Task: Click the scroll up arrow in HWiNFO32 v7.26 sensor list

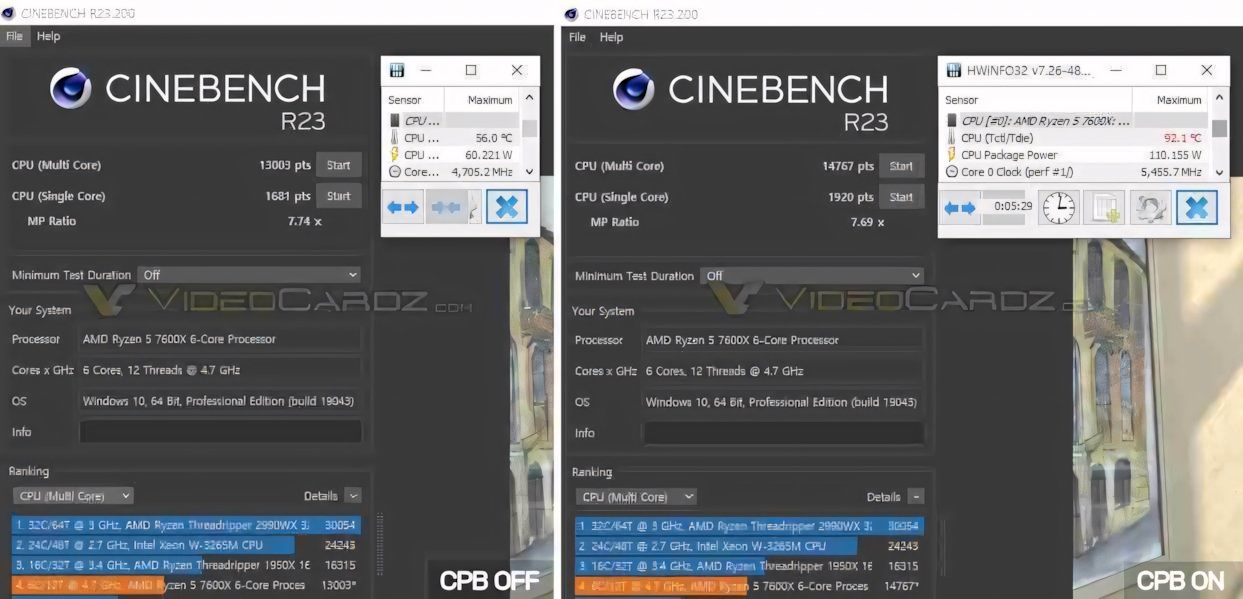Action: [1219, 99]
